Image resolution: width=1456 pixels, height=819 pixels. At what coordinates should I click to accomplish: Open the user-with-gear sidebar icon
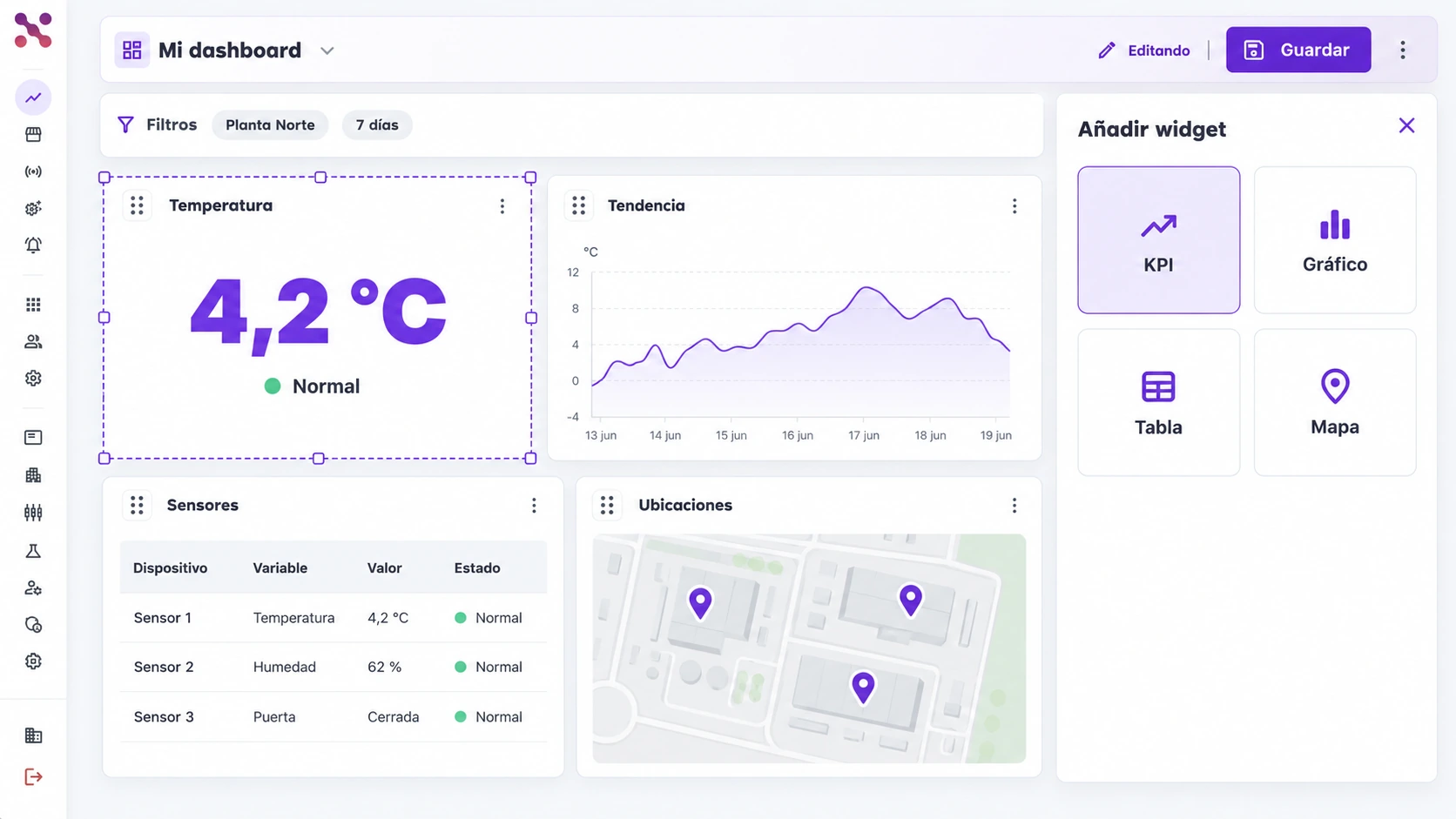coord(33,588)
